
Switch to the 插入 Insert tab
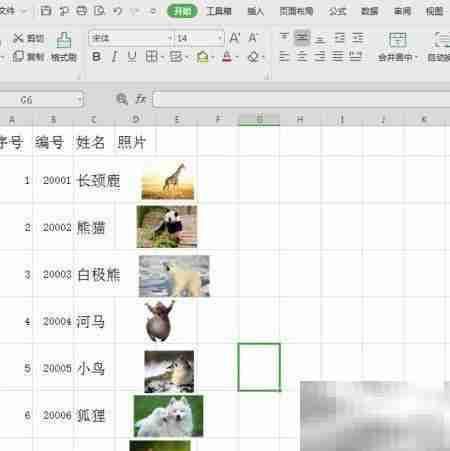(256, 11)
